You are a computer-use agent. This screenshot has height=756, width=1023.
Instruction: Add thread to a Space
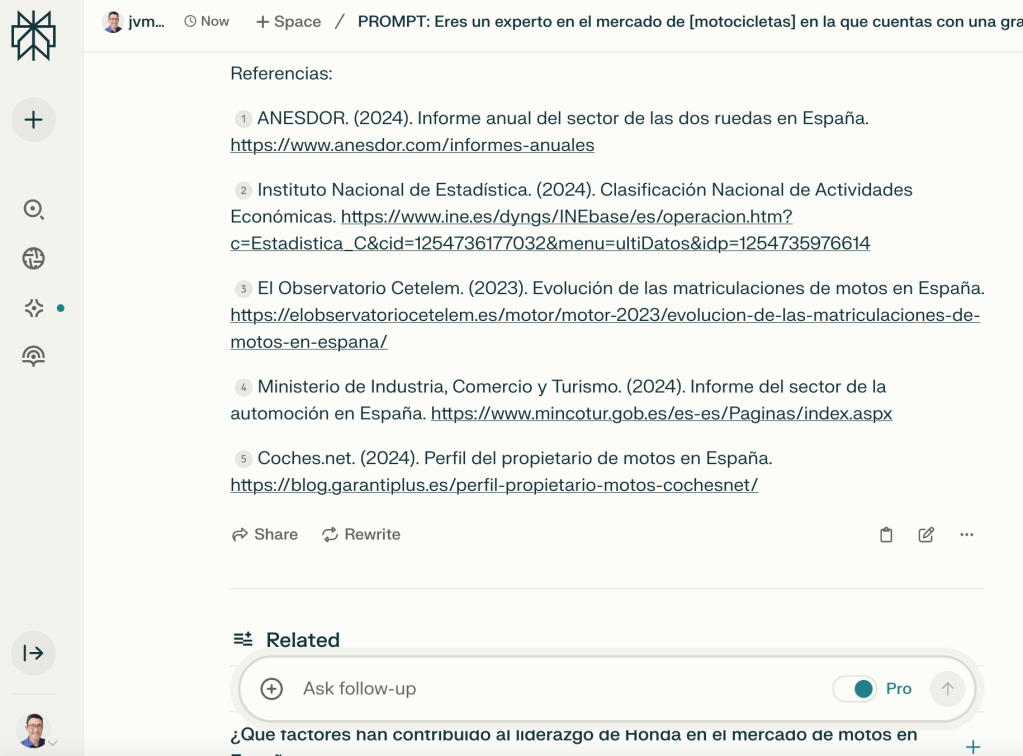click(x=288, y=21)
